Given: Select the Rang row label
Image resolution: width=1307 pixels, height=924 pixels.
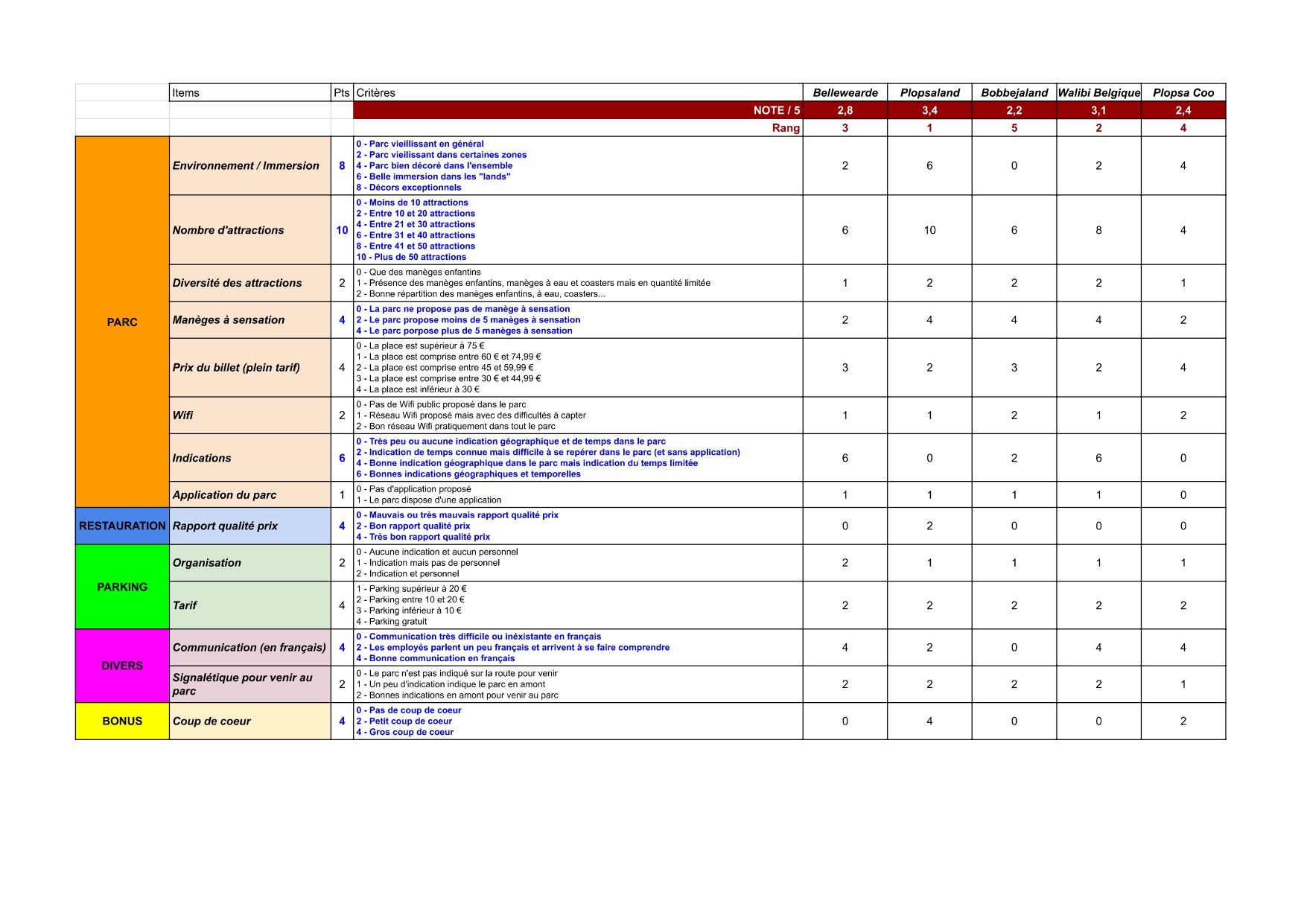Looking at the screenshot, I should point(785,128).
